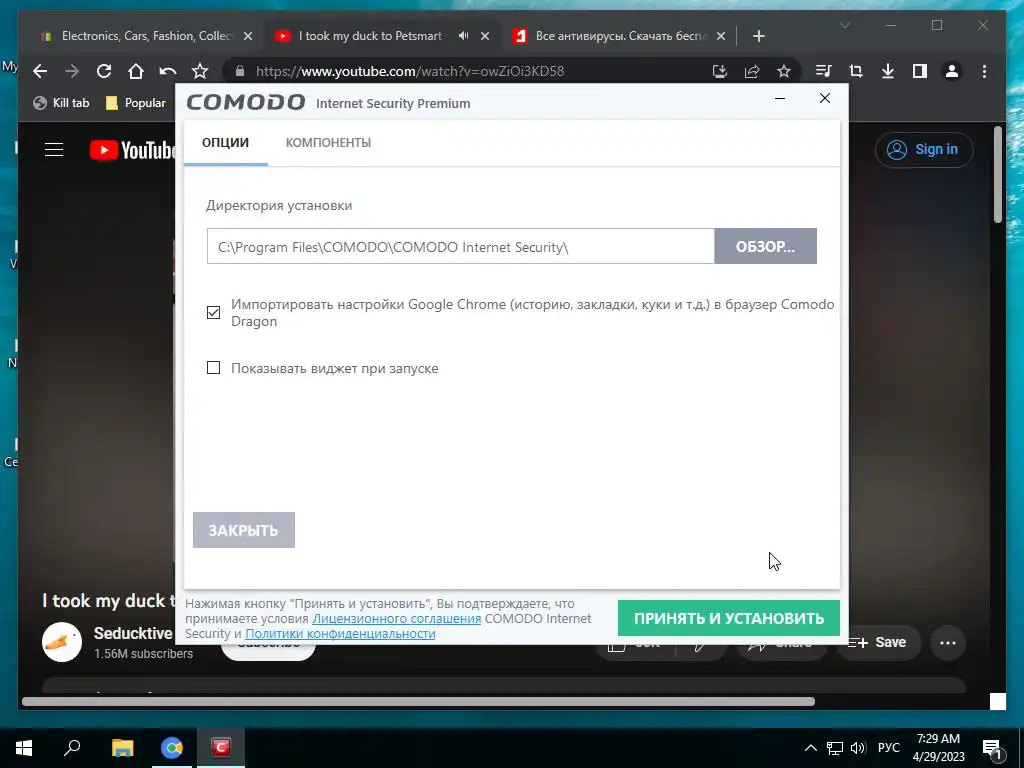Toggle the browser side panel

click(920, 71)
